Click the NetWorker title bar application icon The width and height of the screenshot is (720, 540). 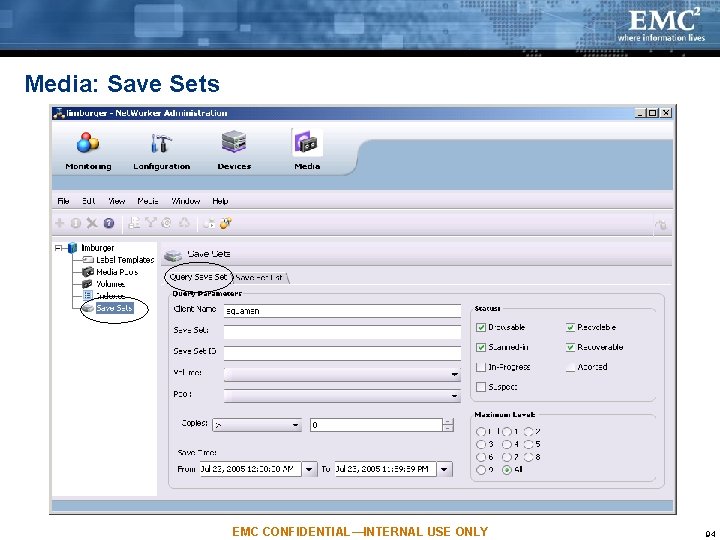[59, 113]
